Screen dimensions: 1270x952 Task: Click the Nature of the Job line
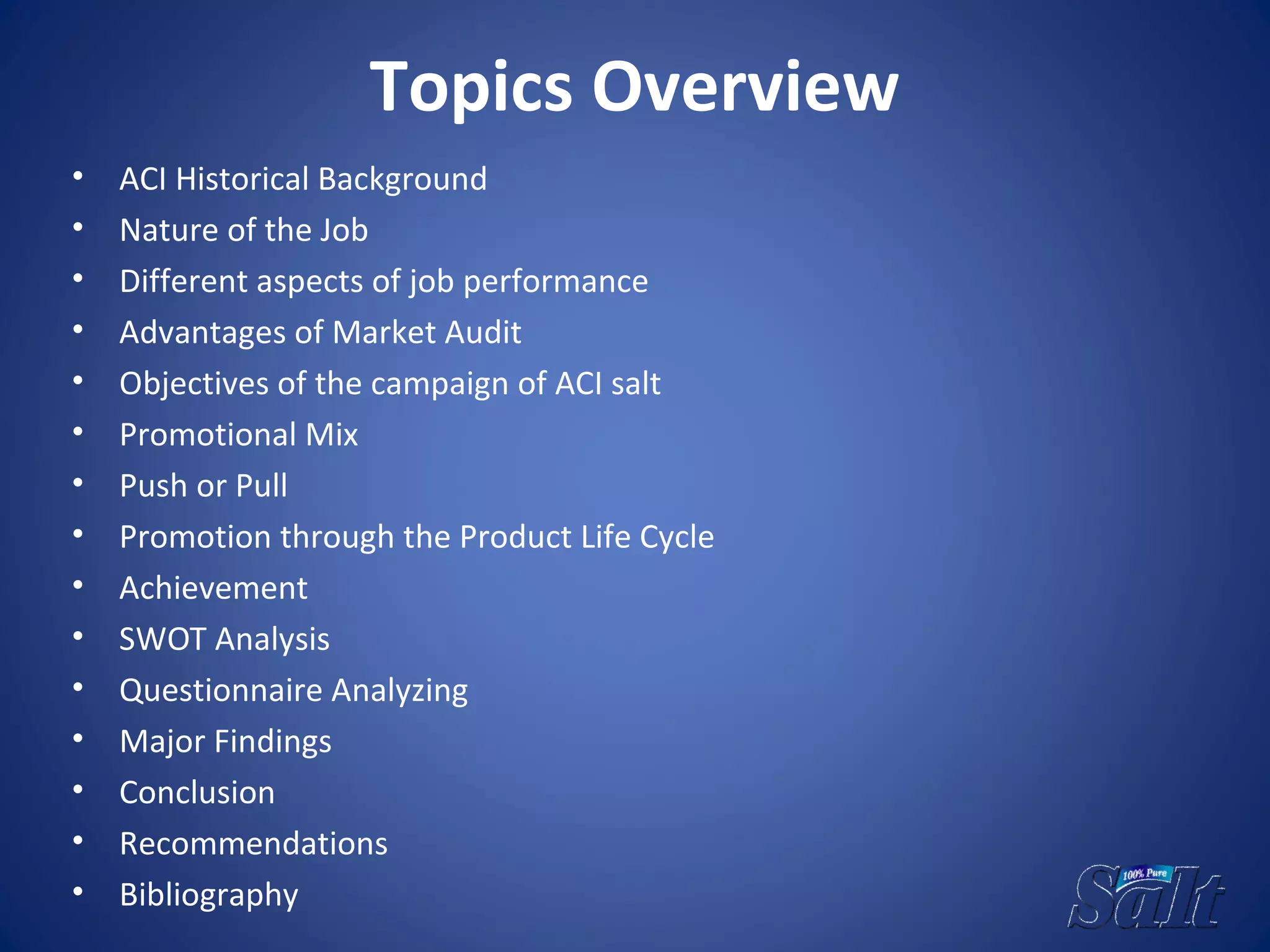244,231
